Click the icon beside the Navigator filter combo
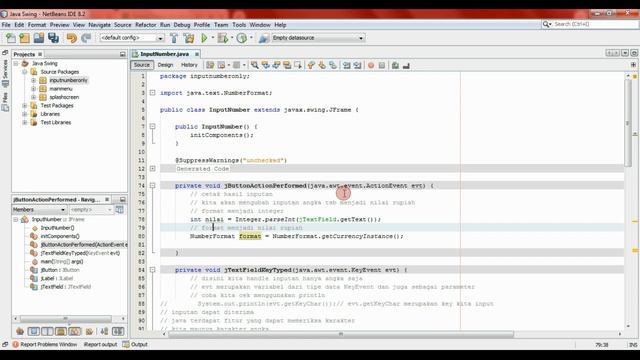The height and width of the screenshot is (360, 640). pyautogui.click(x=120, y=209)
